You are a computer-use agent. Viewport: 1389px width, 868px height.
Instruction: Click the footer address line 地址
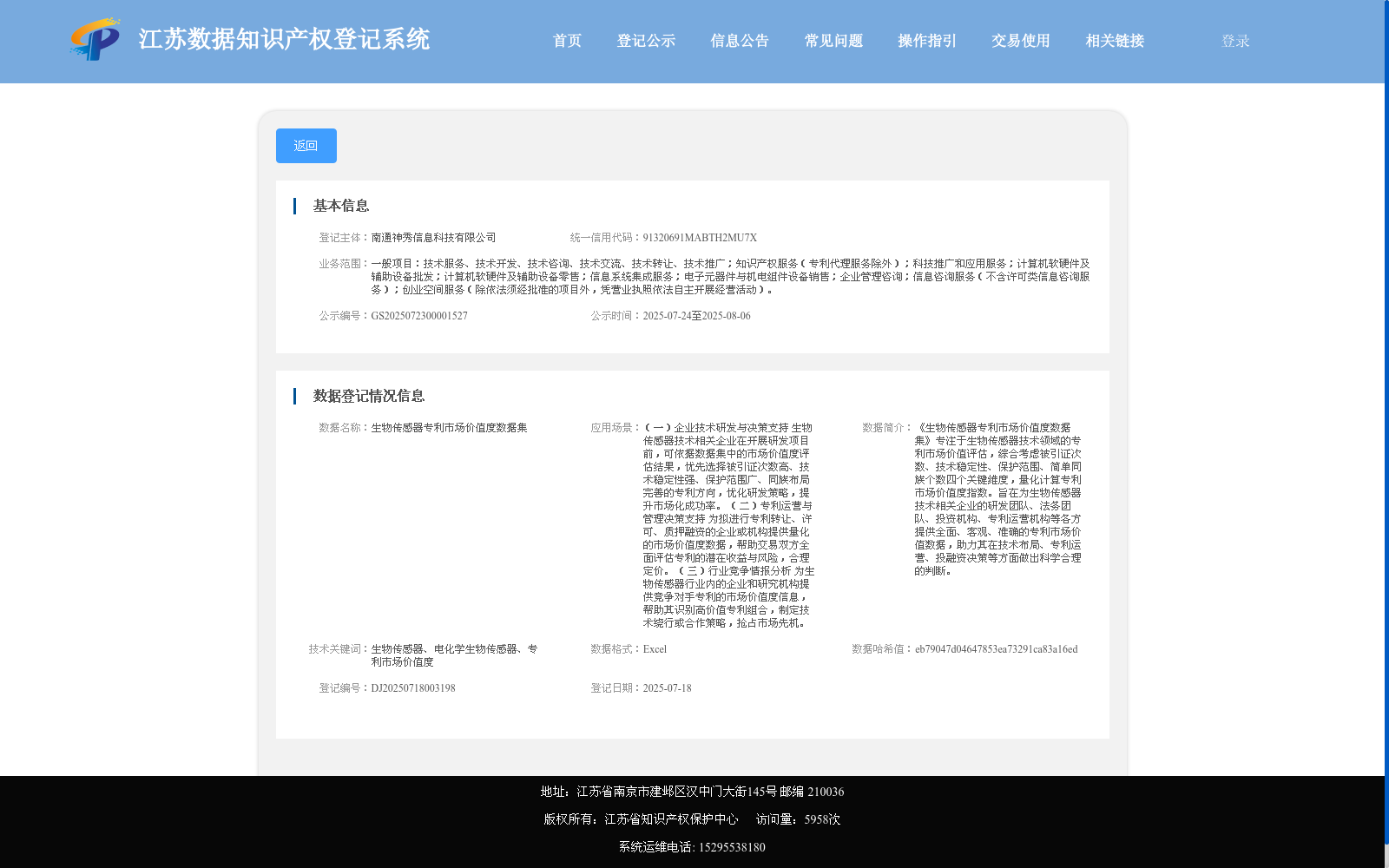click(x=692, y=792)
